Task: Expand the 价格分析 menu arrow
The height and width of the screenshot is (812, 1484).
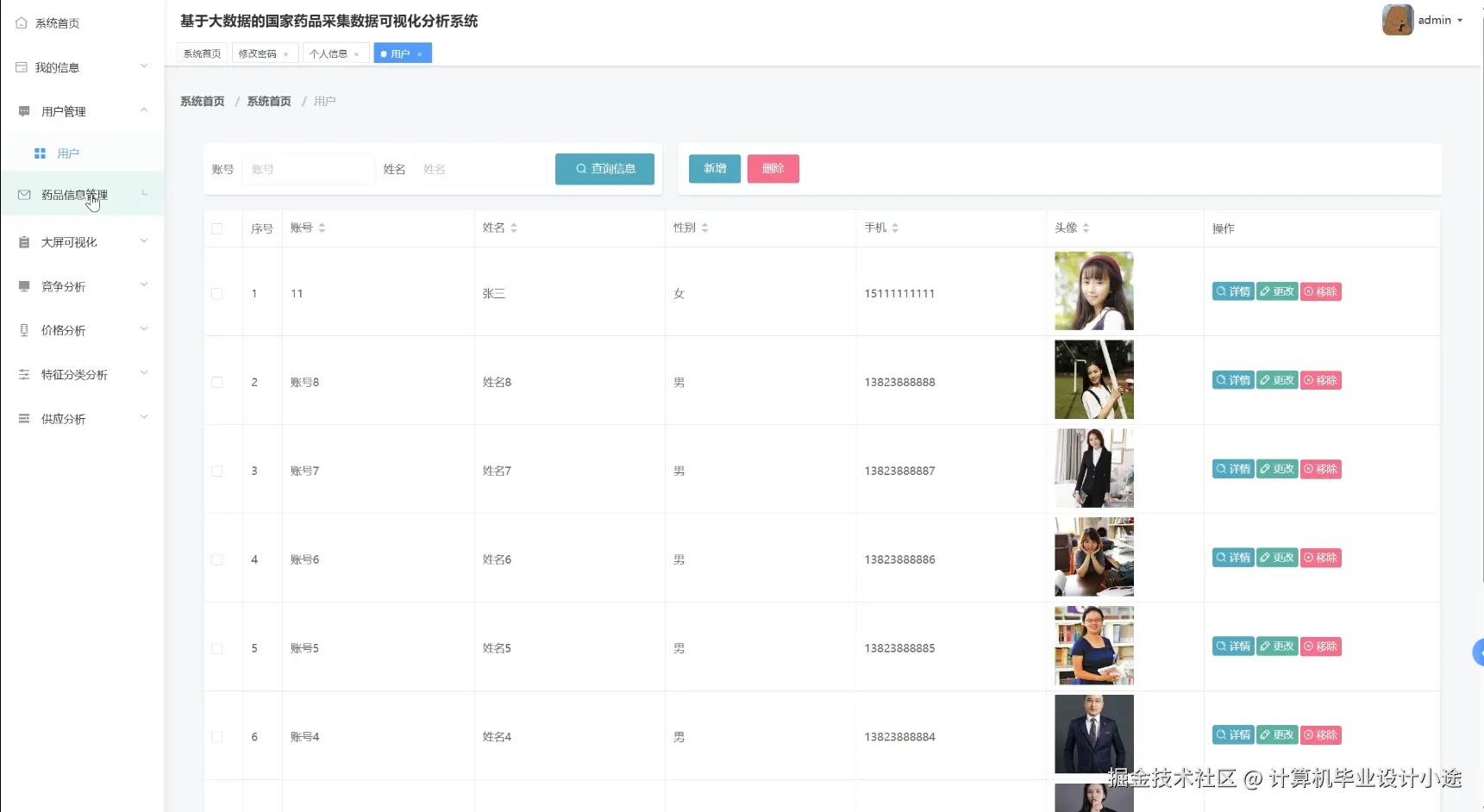Action: tap(144, 328)
